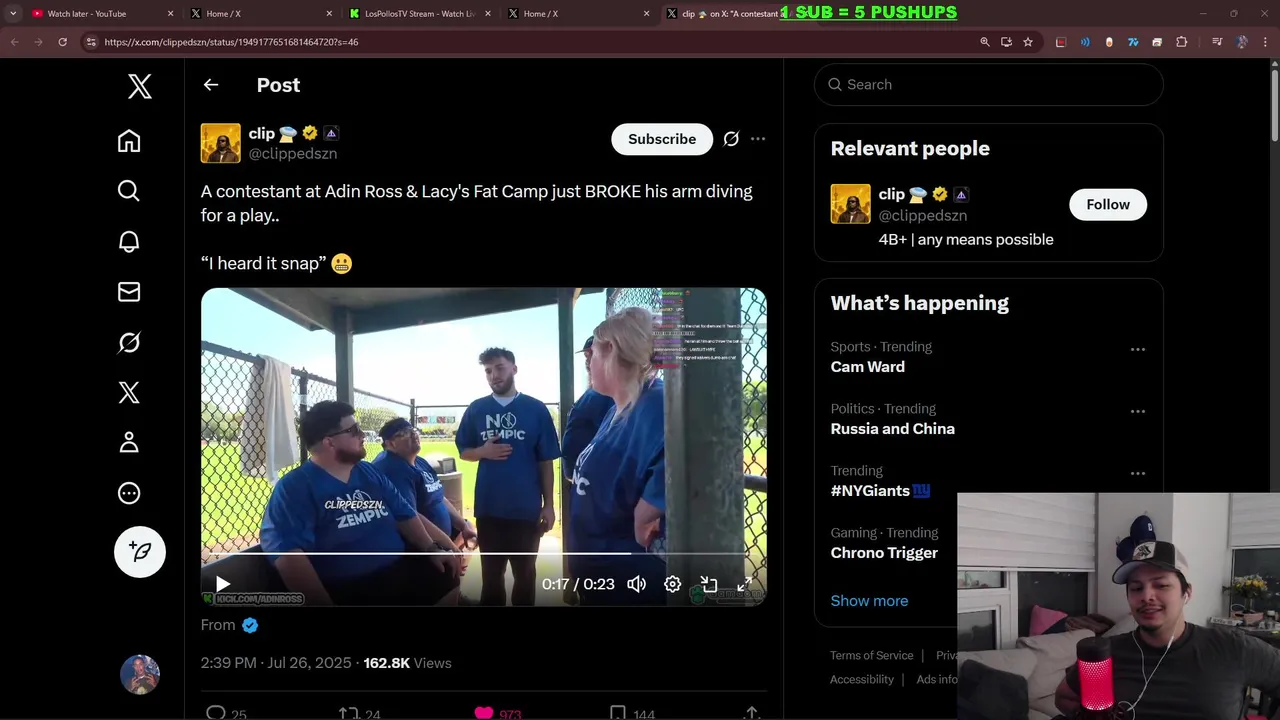Open Terms of Service link
The width and height of the screenshot is (1280, 720).
(x=871, y=656)
